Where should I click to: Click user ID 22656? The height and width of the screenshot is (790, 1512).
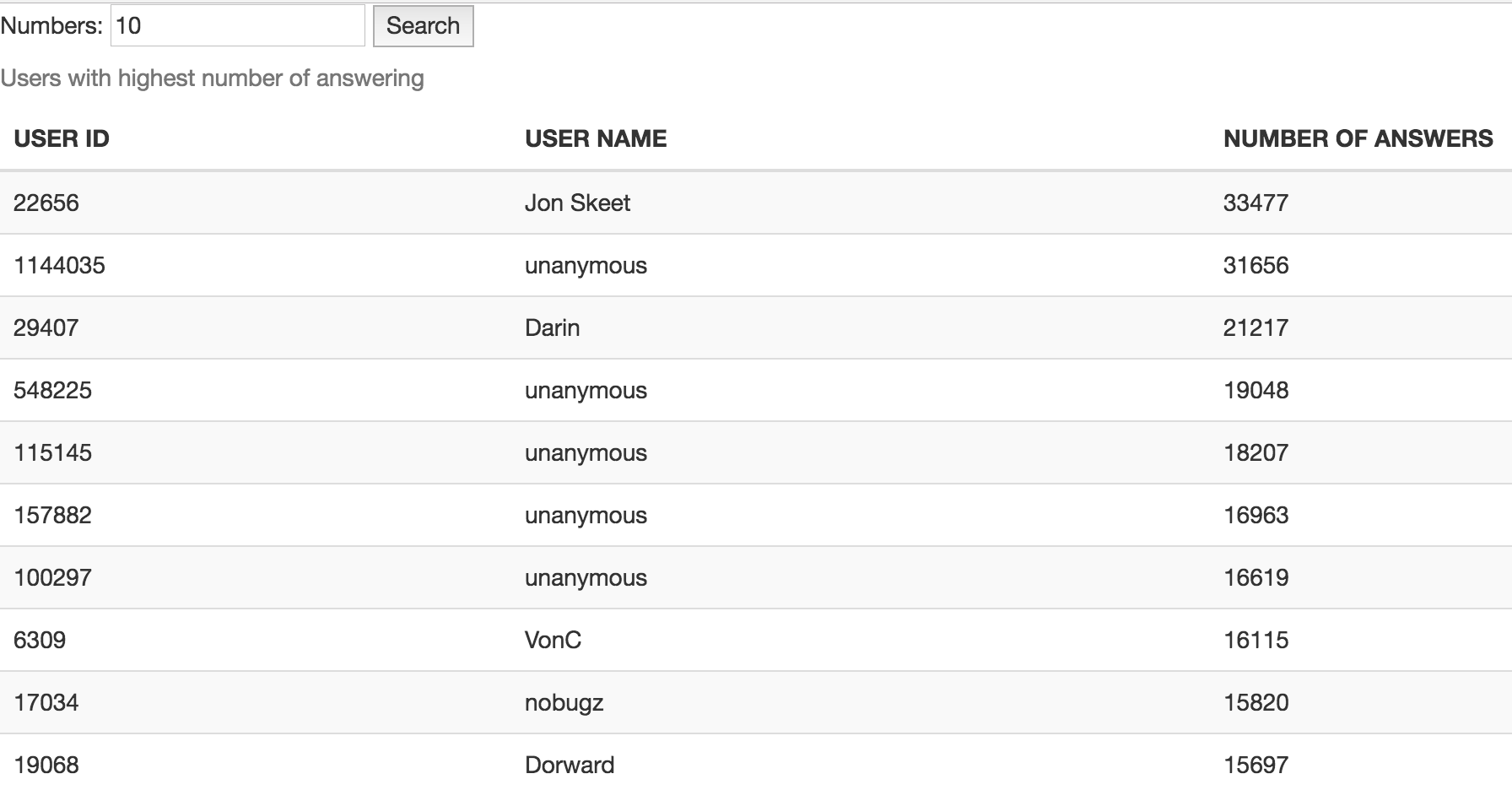click(x=46, y=203)
